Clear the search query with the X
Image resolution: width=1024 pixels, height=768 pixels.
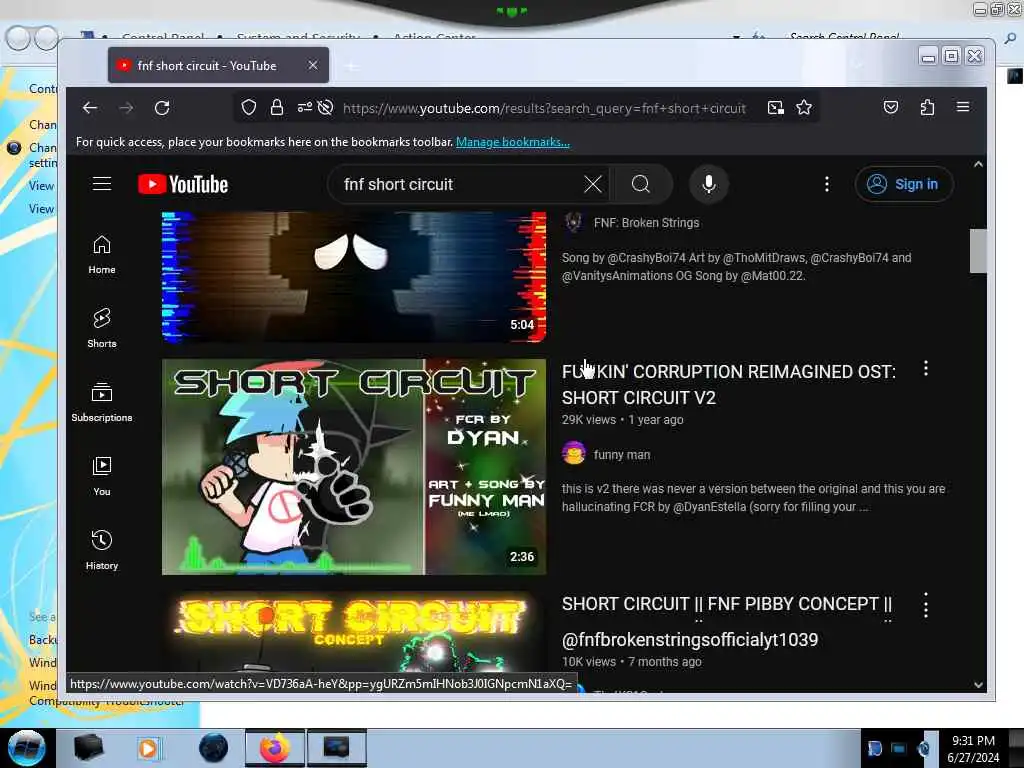point(593,184)
